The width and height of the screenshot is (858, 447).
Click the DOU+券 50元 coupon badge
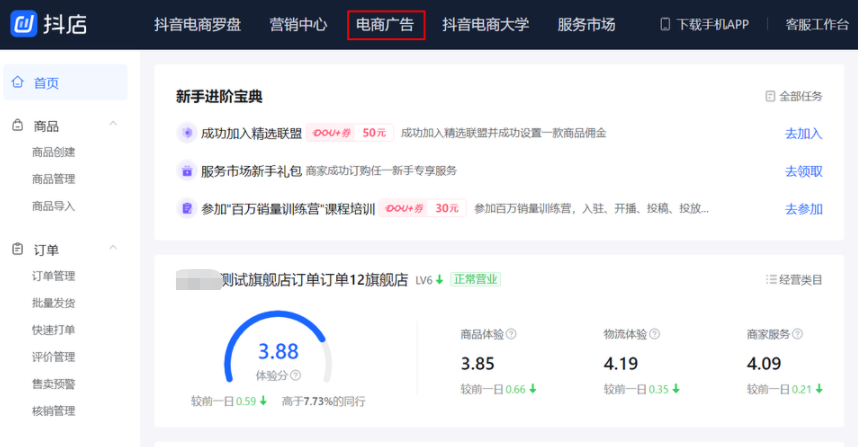coord(350,133)
